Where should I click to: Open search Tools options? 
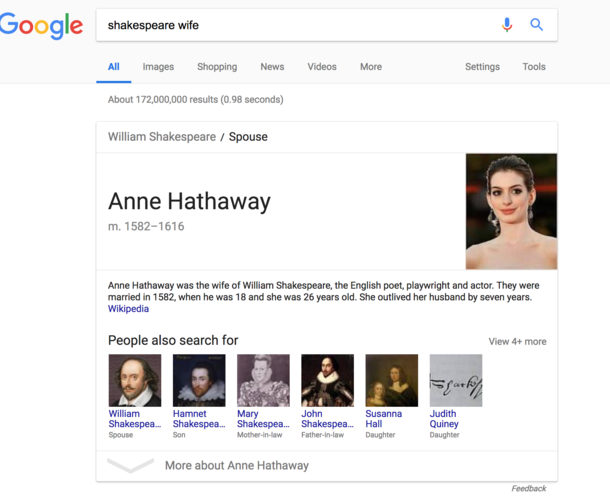point(534,67)
